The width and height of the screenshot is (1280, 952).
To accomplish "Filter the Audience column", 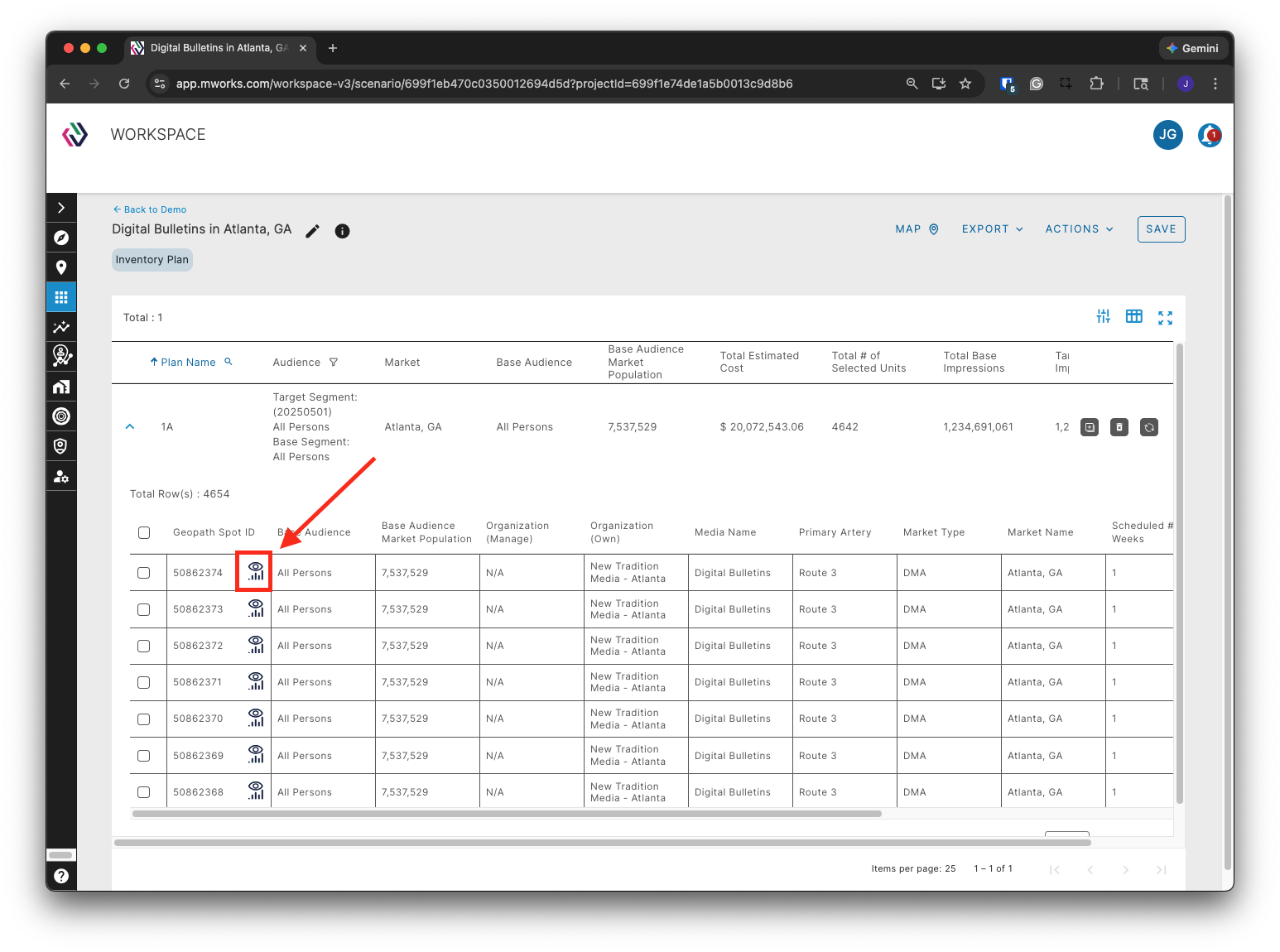I will pos(334,363).
